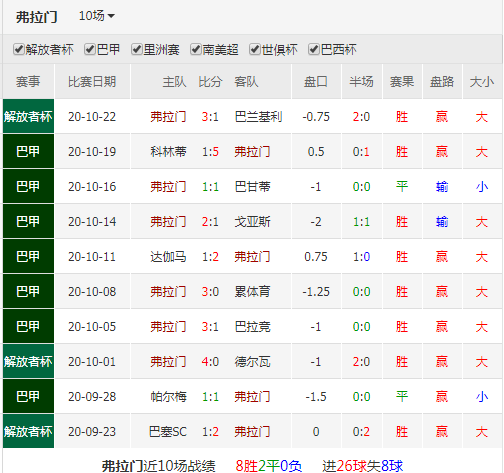Screen dimensions: 504x473
Task: Select the date 20-10-01
Action: pos(92,362)
